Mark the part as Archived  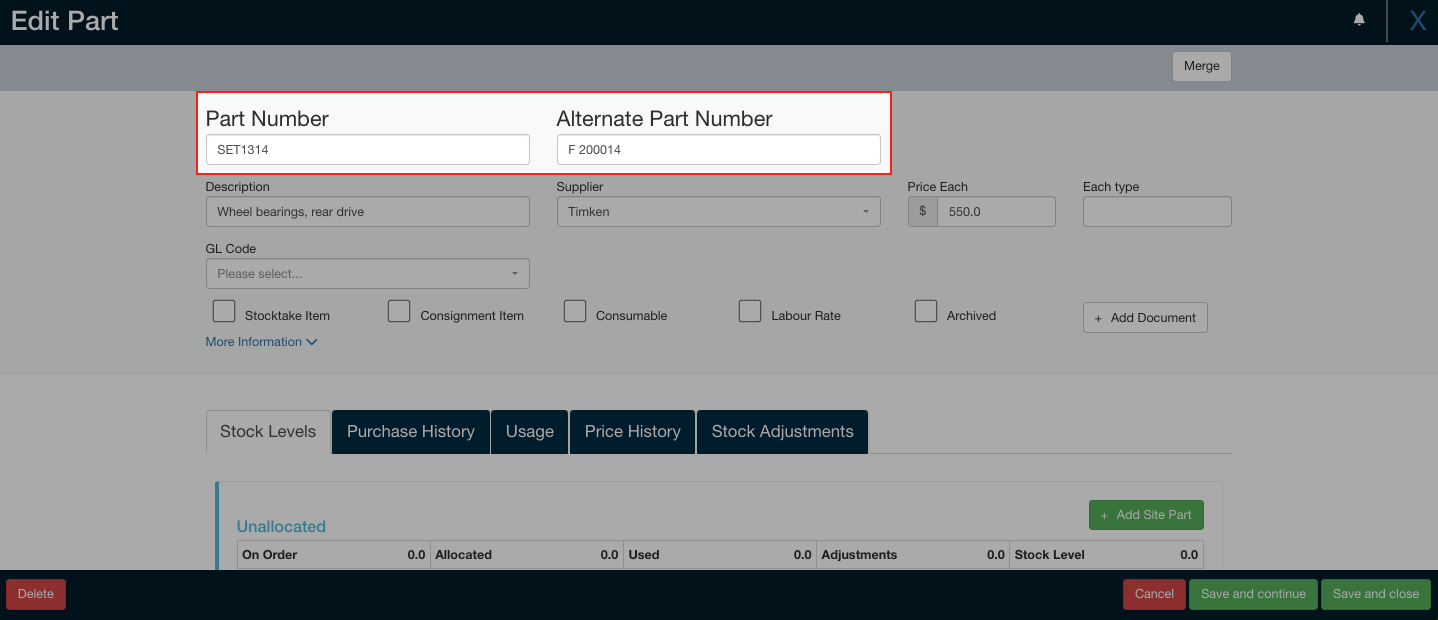point(925,311)
